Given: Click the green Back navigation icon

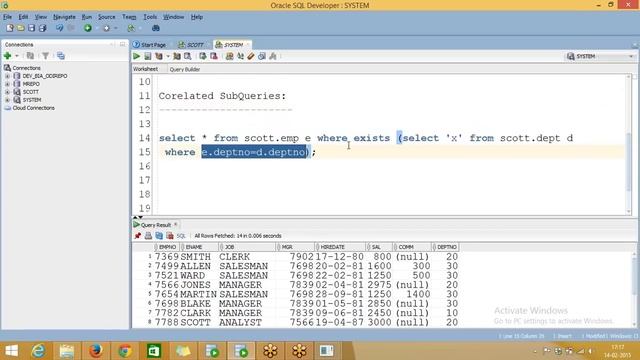Looking at the screenshot, I should pos(87,28).
